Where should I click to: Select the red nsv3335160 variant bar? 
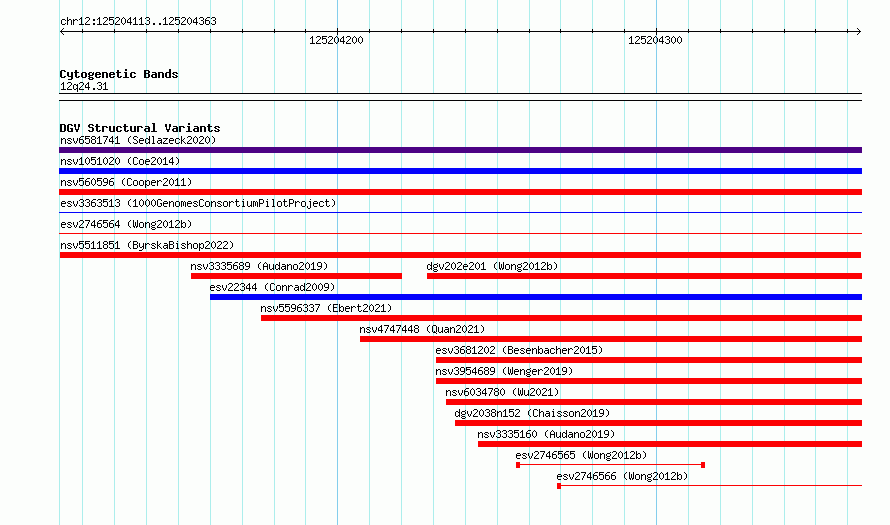(x=670, y=444)
